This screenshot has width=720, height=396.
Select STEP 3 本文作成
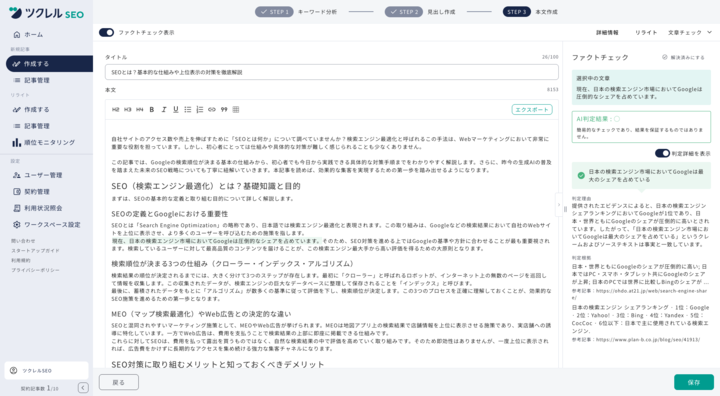pyautogui.click(x=530, y=12)
